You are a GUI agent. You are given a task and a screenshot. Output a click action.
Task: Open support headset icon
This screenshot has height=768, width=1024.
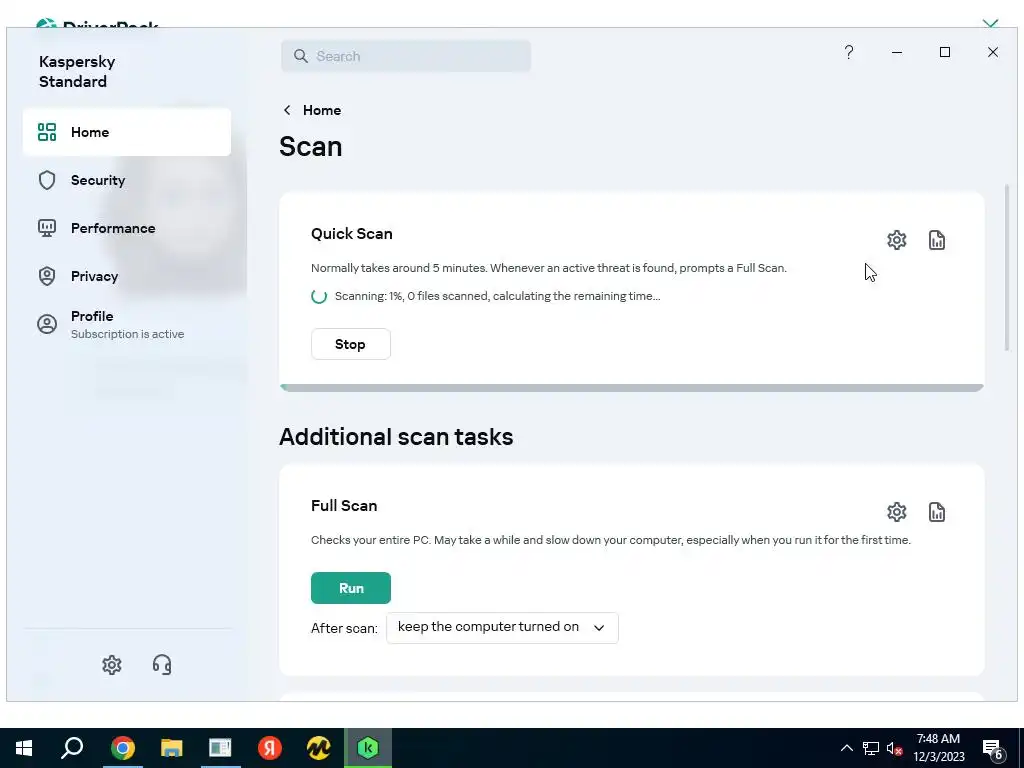click(x=162, y=665)
